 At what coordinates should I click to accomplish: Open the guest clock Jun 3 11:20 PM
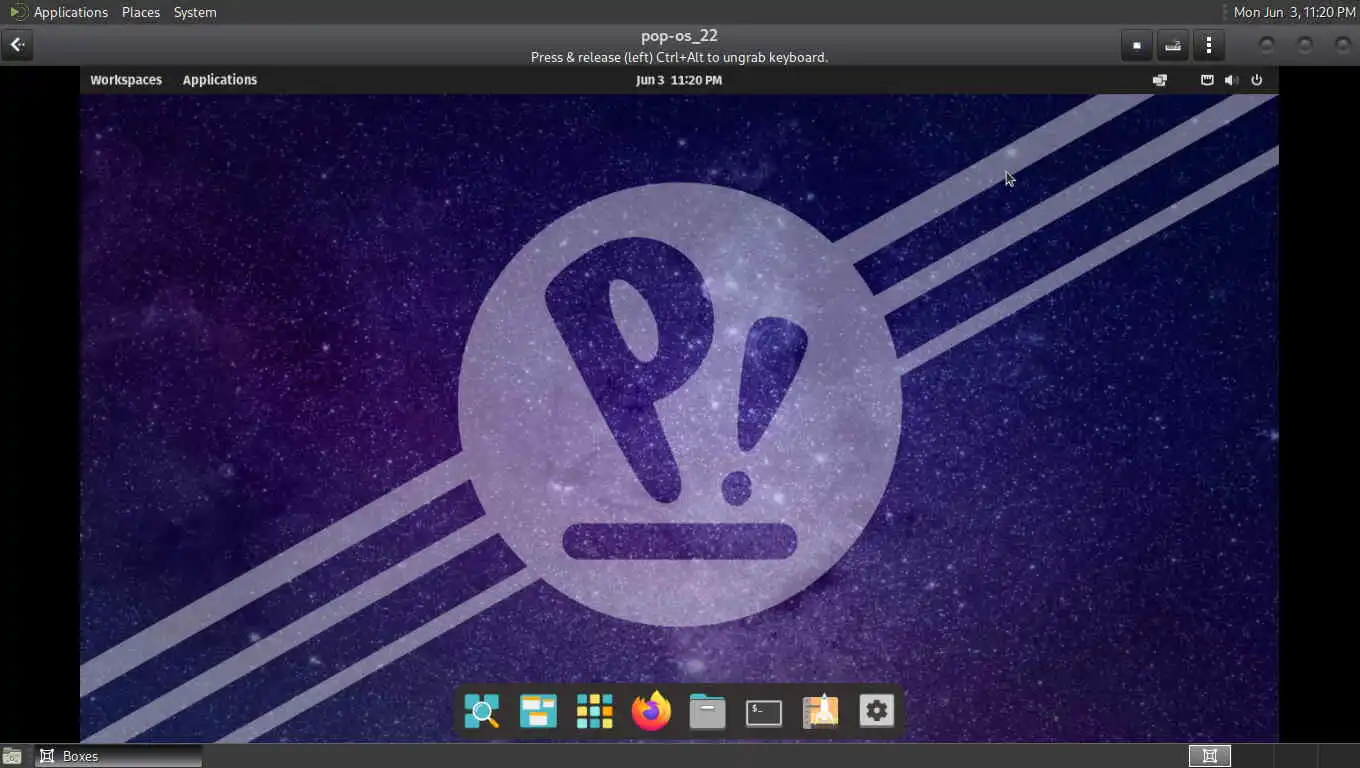click(x=679, y=80)
